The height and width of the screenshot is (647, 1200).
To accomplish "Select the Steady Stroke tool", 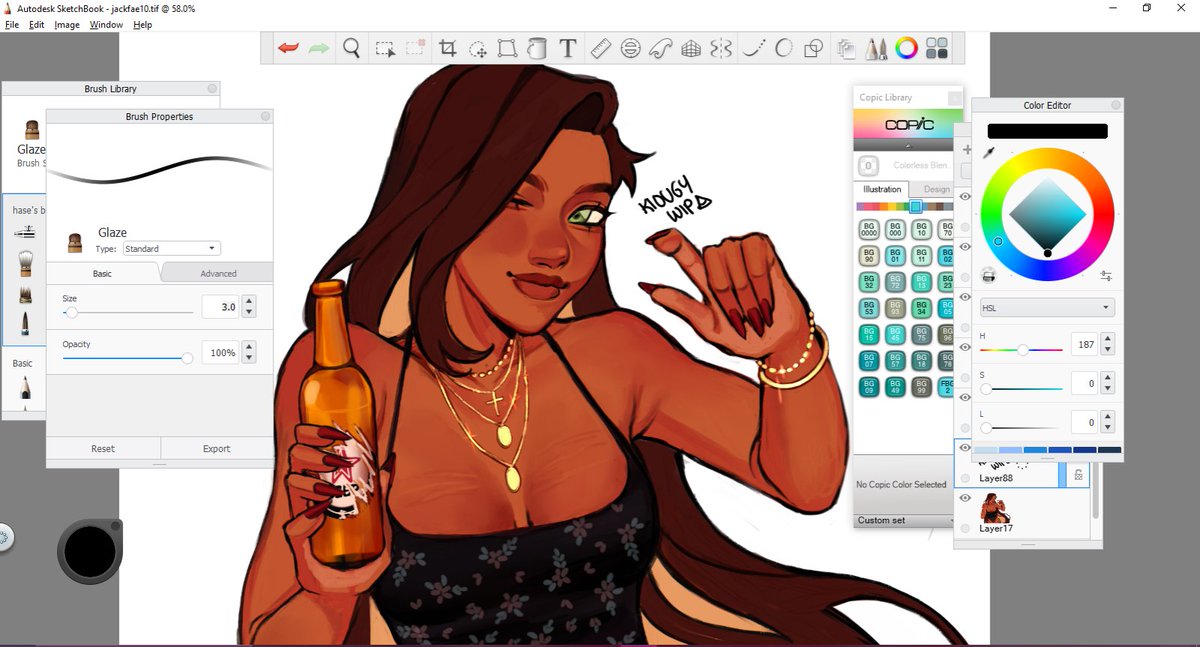I will (755, 47).
